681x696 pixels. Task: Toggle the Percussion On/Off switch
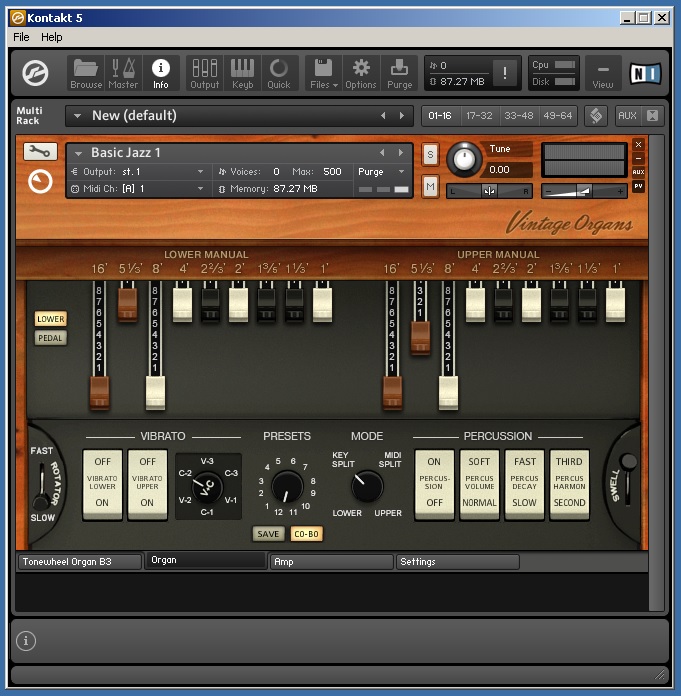pos(434,483)
